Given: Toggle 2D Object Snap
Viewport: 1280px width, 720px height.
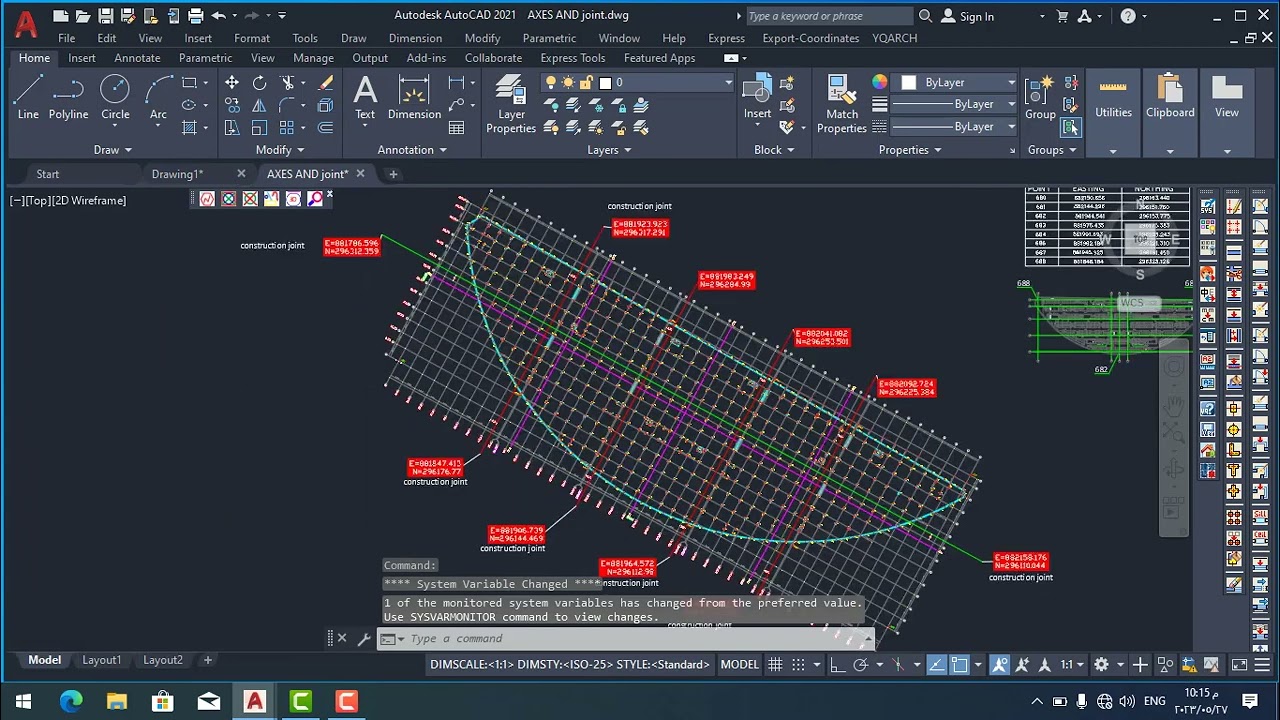Looking at the screenshot, I should click(959, 665).
